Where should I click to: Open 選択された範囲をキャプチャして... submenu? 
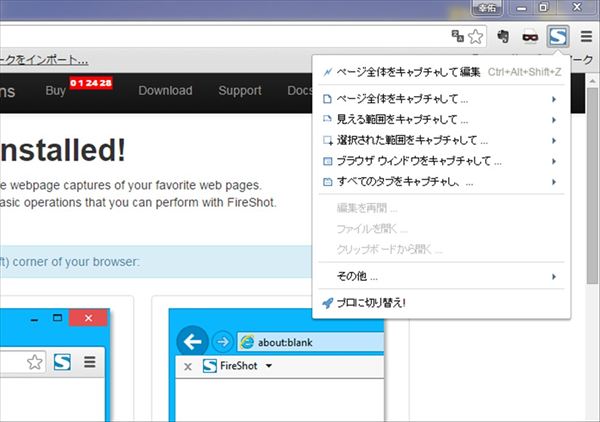(x=442, y=140)
